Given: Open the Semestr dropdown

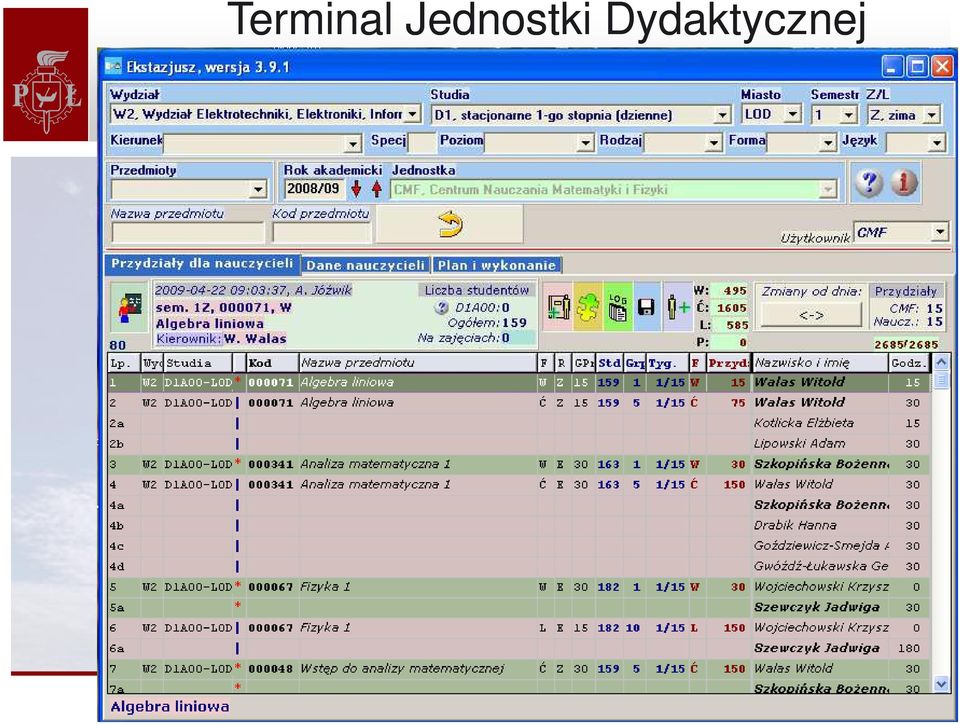Looking at the screenshot, I should coord(848,114).
